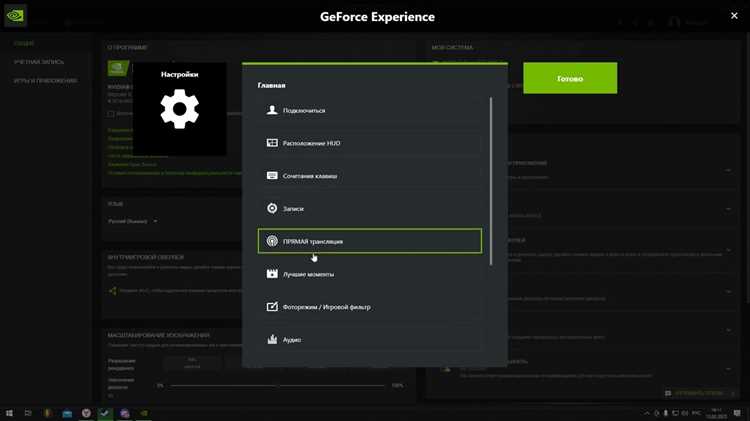The image size is (750, 421).
Task: Click the Аудио equalizer icon
Action: coord(272,339)
